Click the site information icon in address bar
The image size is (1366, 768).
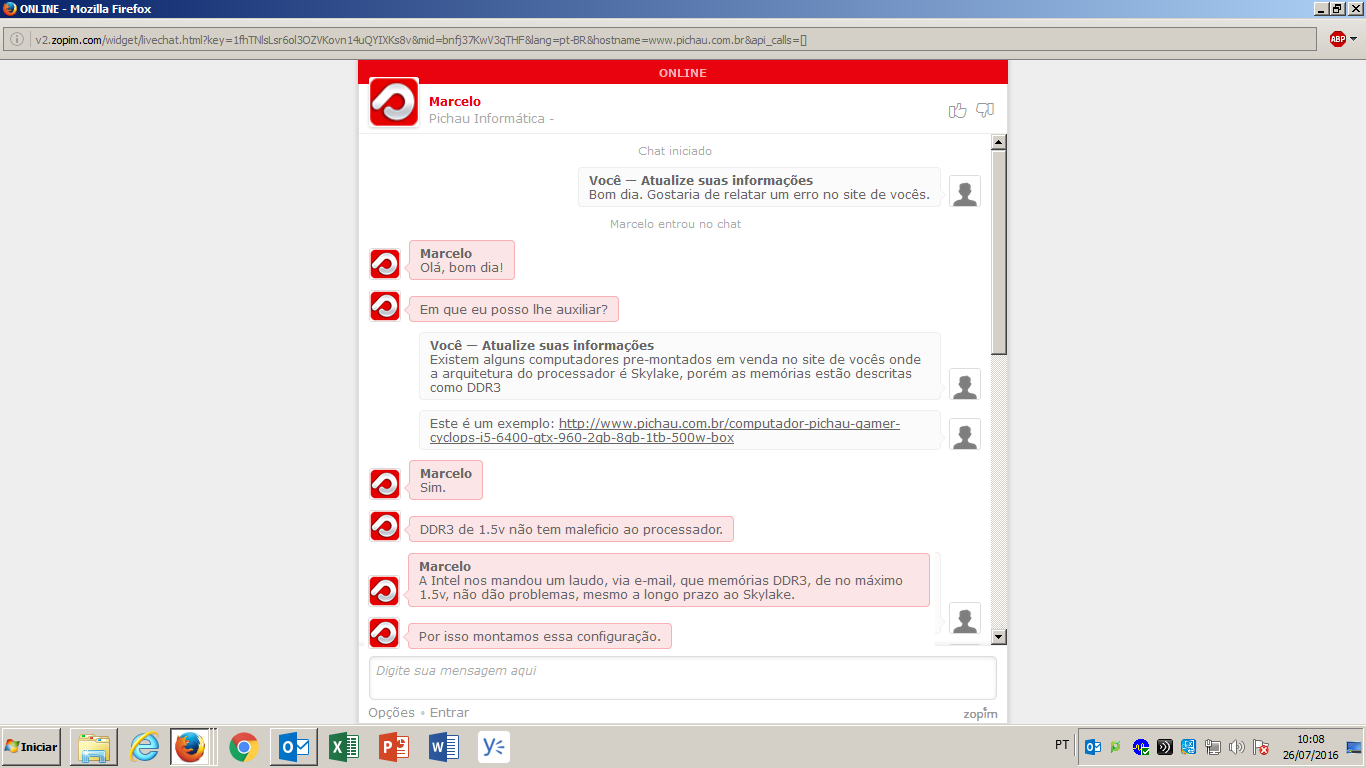(17, 40)
